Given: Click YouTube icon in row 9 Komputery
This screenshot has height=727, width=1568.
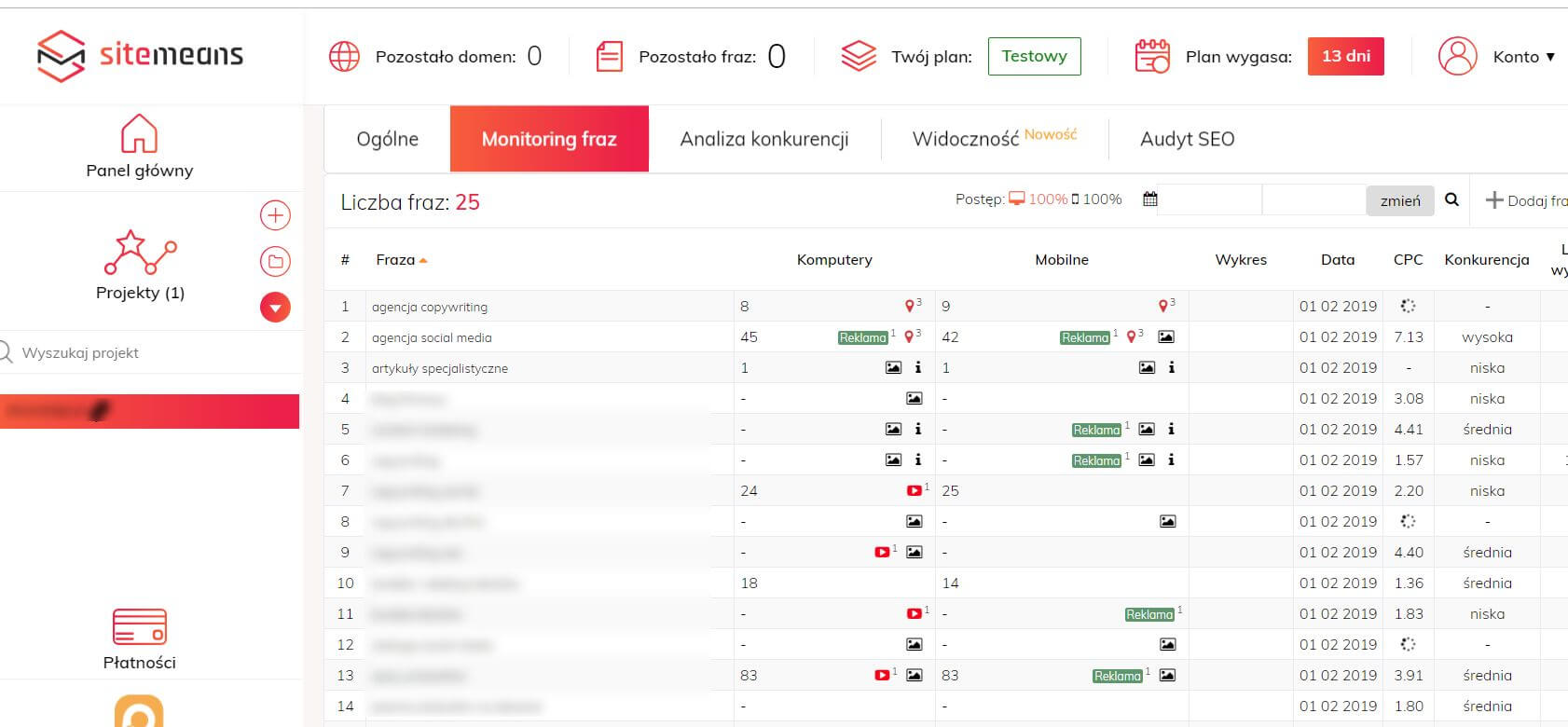Looking at the screenshot, I should [x=882, y=552].
